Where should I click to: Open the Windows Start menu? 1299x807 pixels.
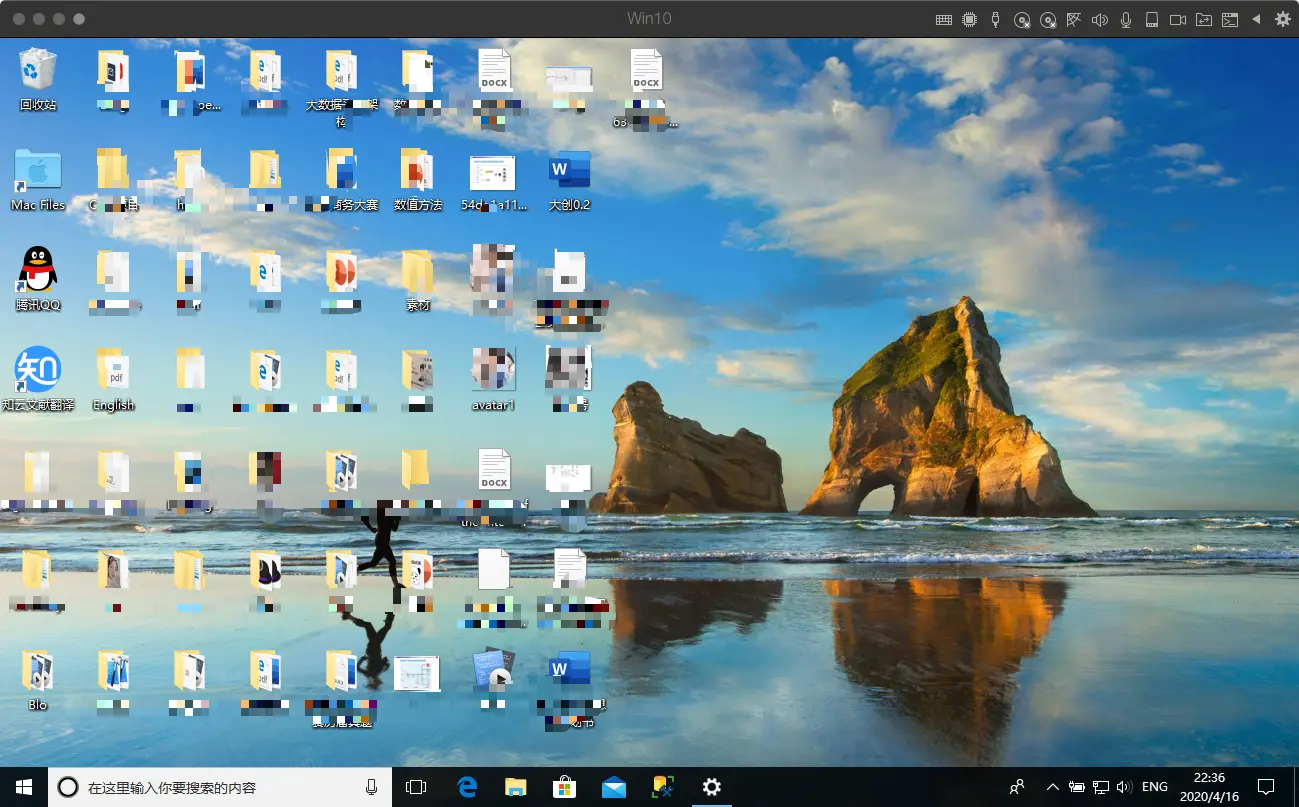[x=24, y=787]
